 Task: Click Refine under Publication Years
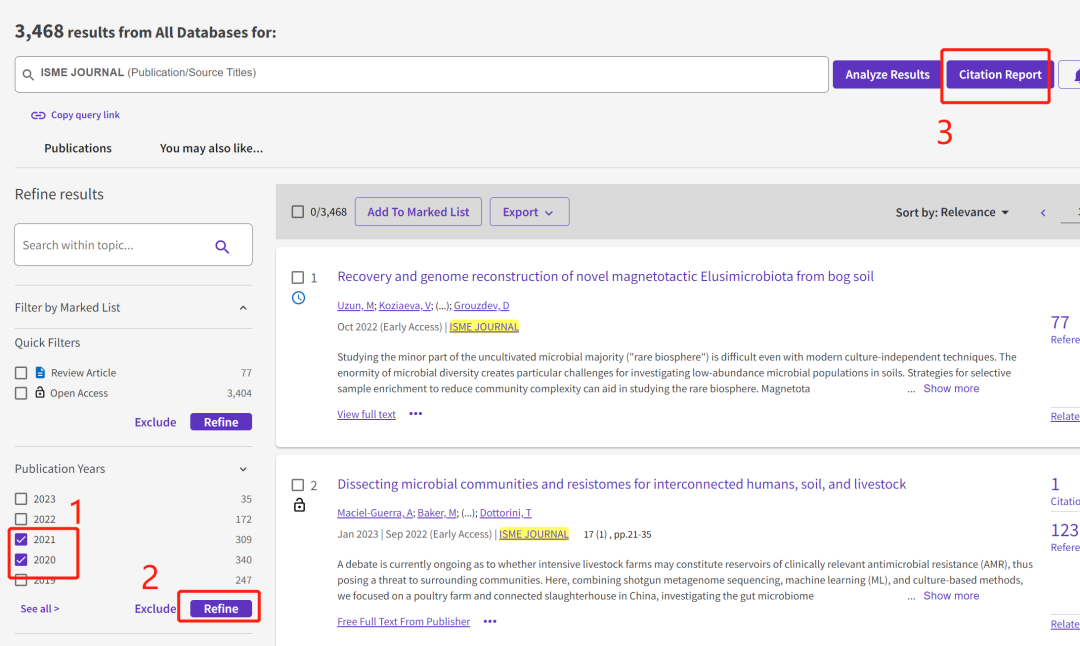coord(220,609)
